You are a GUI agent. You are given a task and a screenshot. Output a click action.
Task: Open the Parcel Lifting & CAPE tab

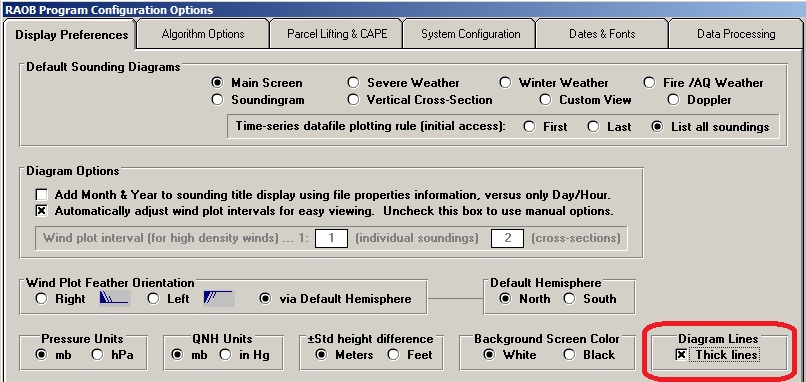pos(336,34)
